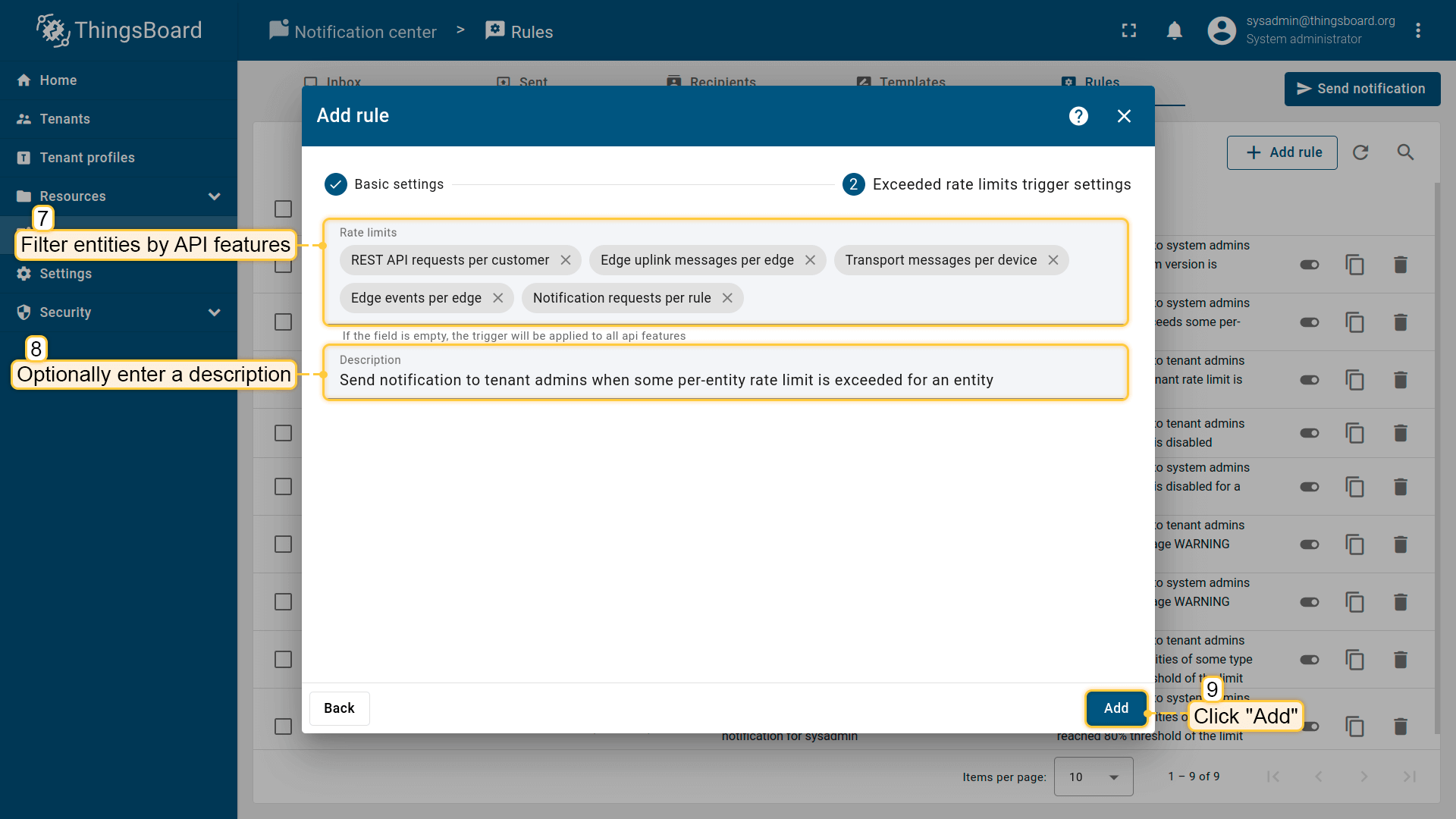Open help for Add rule dialog
This screenshot has height=819, width=1456.
click(1078, 116)
